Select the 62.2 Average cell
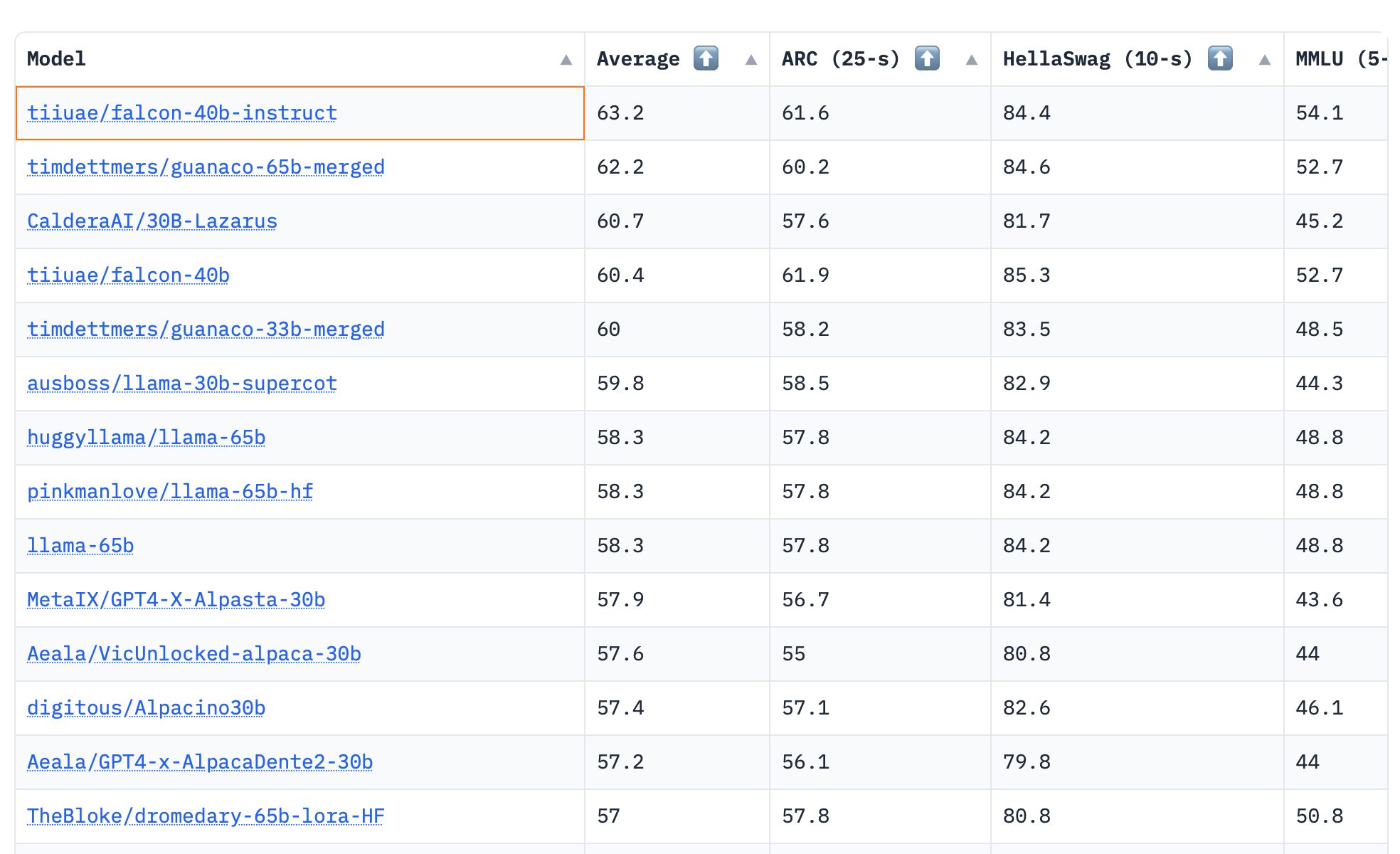 pyautogui.click(x=677, y=167)
